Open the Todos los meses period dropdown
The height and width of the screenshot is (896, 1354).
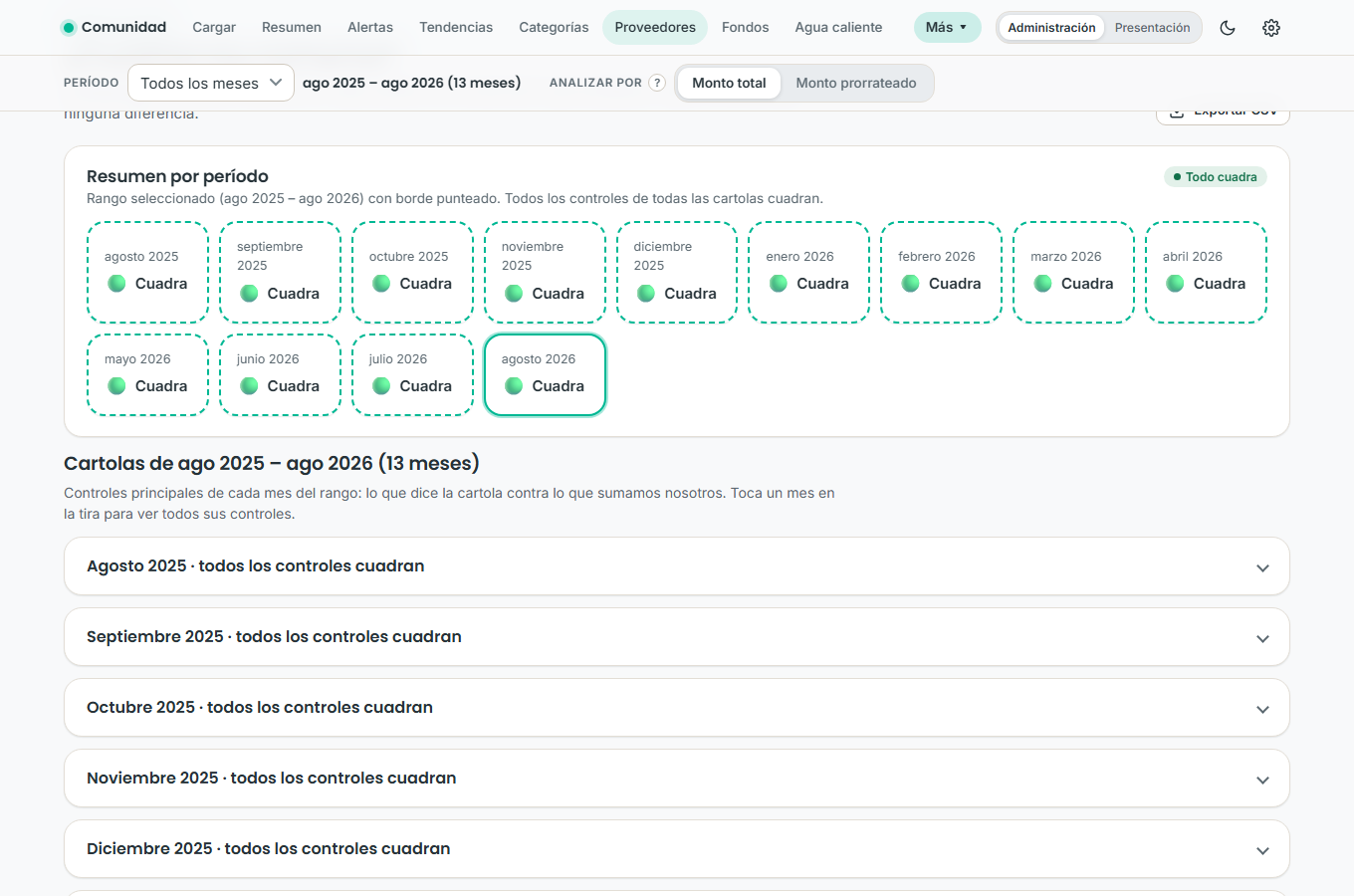[x=211, y=83]
